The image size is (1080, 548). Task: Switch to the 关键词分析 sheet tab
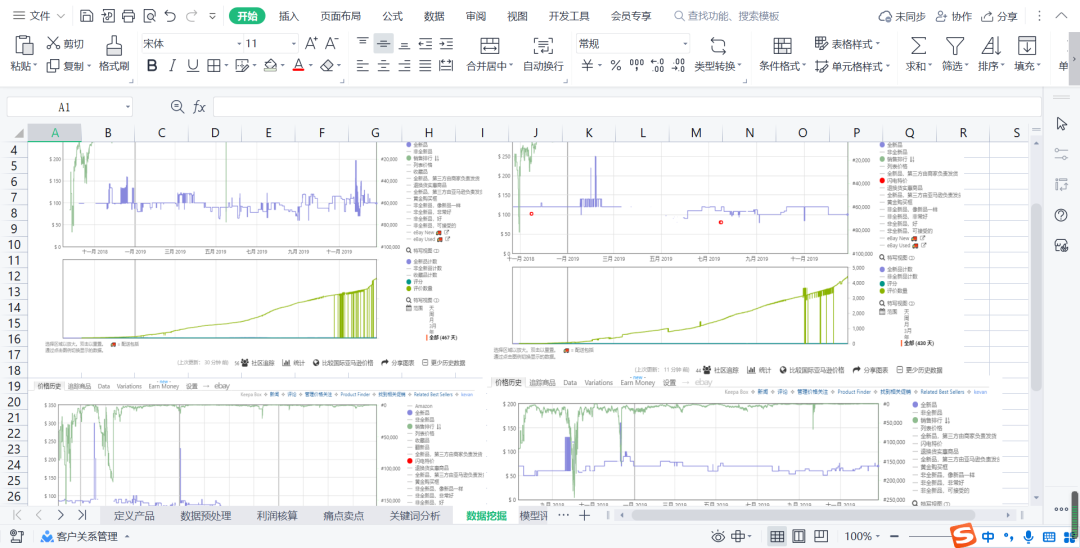tap(415, 516)
